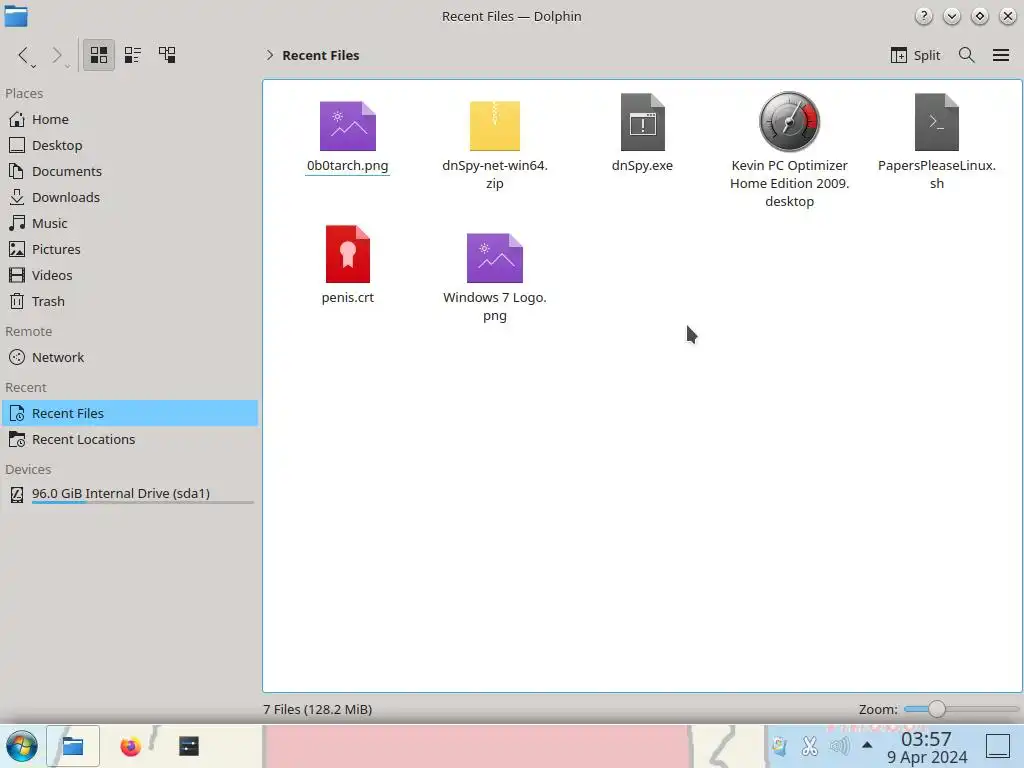
Task: Open the hamburger menu
Action: pyautogui.click(x=1000, y=56)
